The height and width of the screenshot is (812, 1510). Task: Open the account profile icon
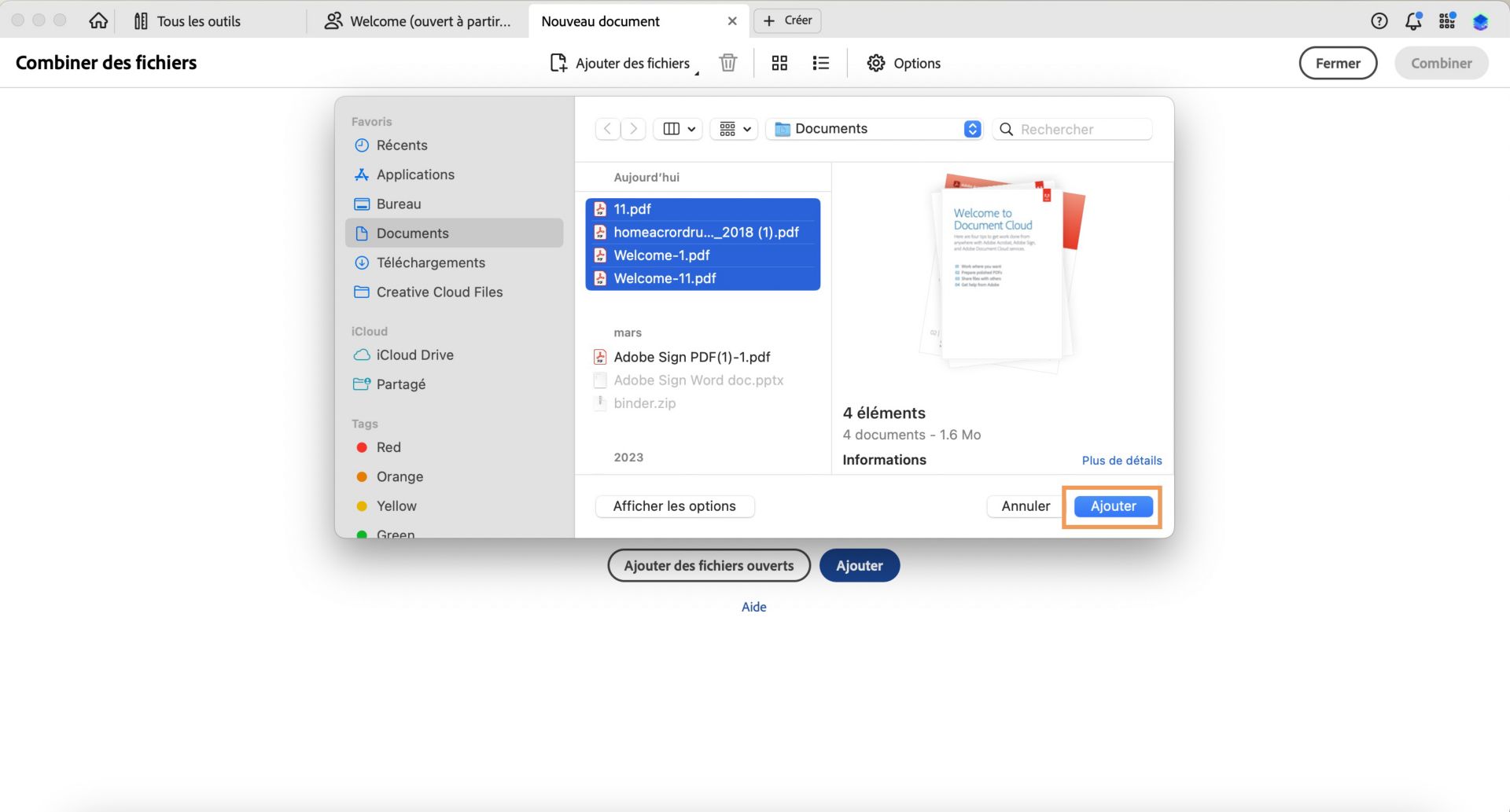1480,21
